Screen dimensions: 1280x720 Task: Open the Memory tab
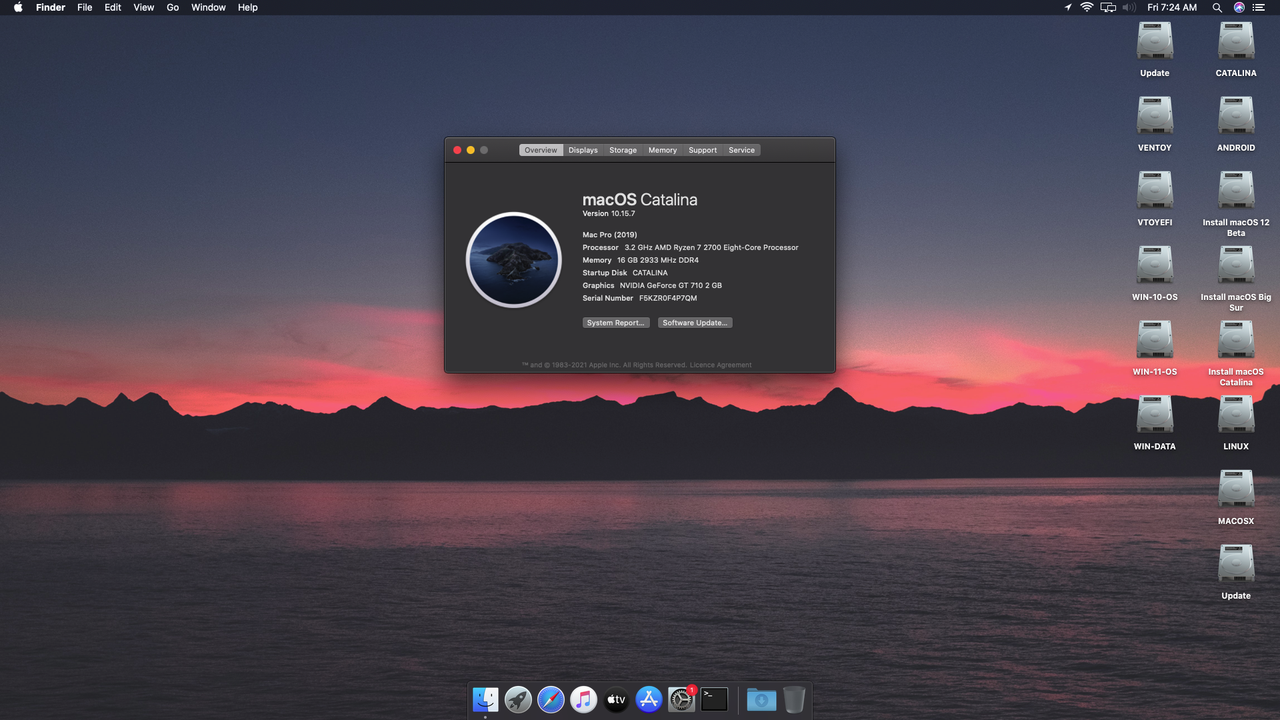pos(662,149)
